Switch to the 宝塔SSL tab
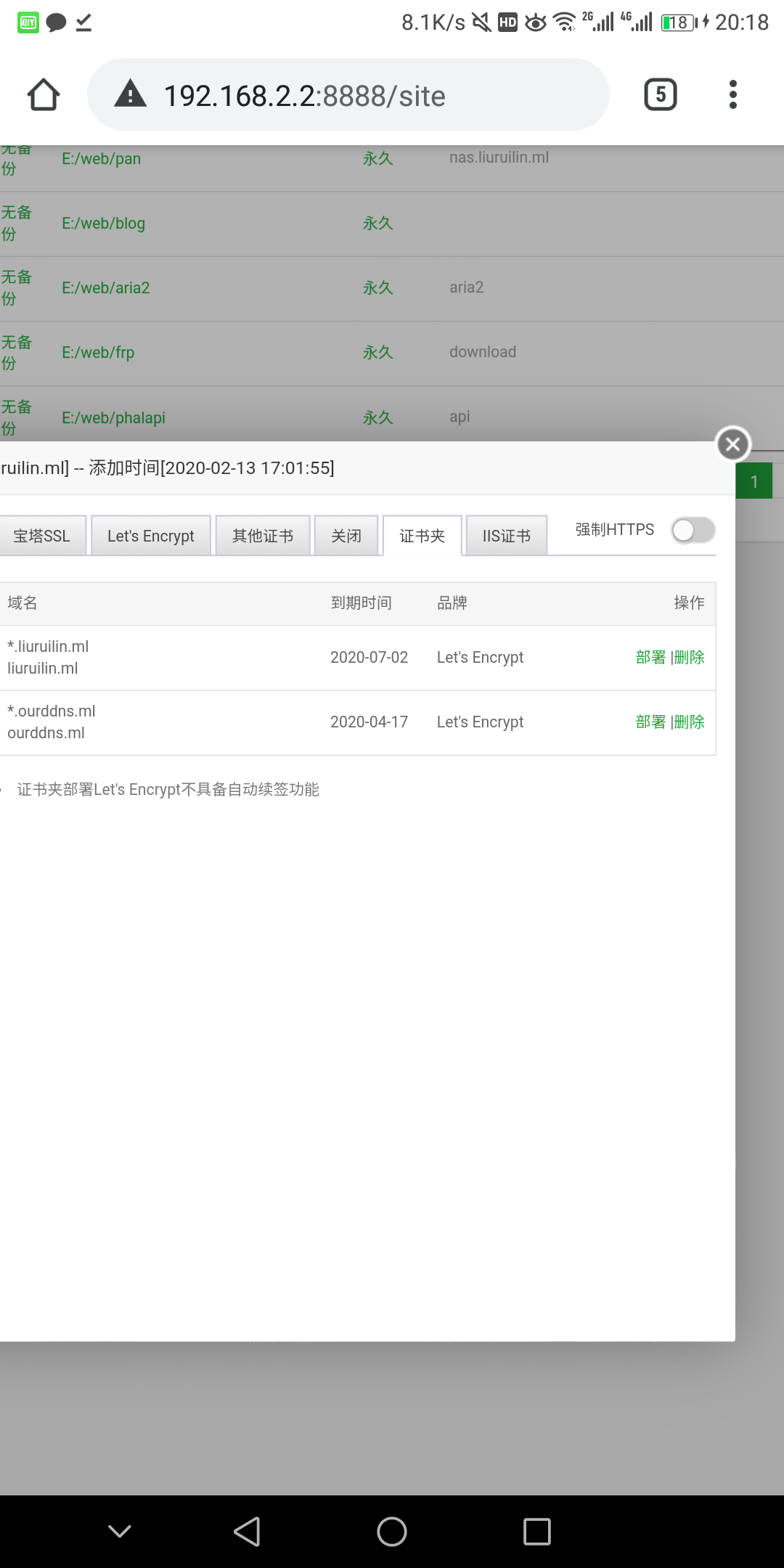This screenshot has width=784, height=1568. (42, 536)
